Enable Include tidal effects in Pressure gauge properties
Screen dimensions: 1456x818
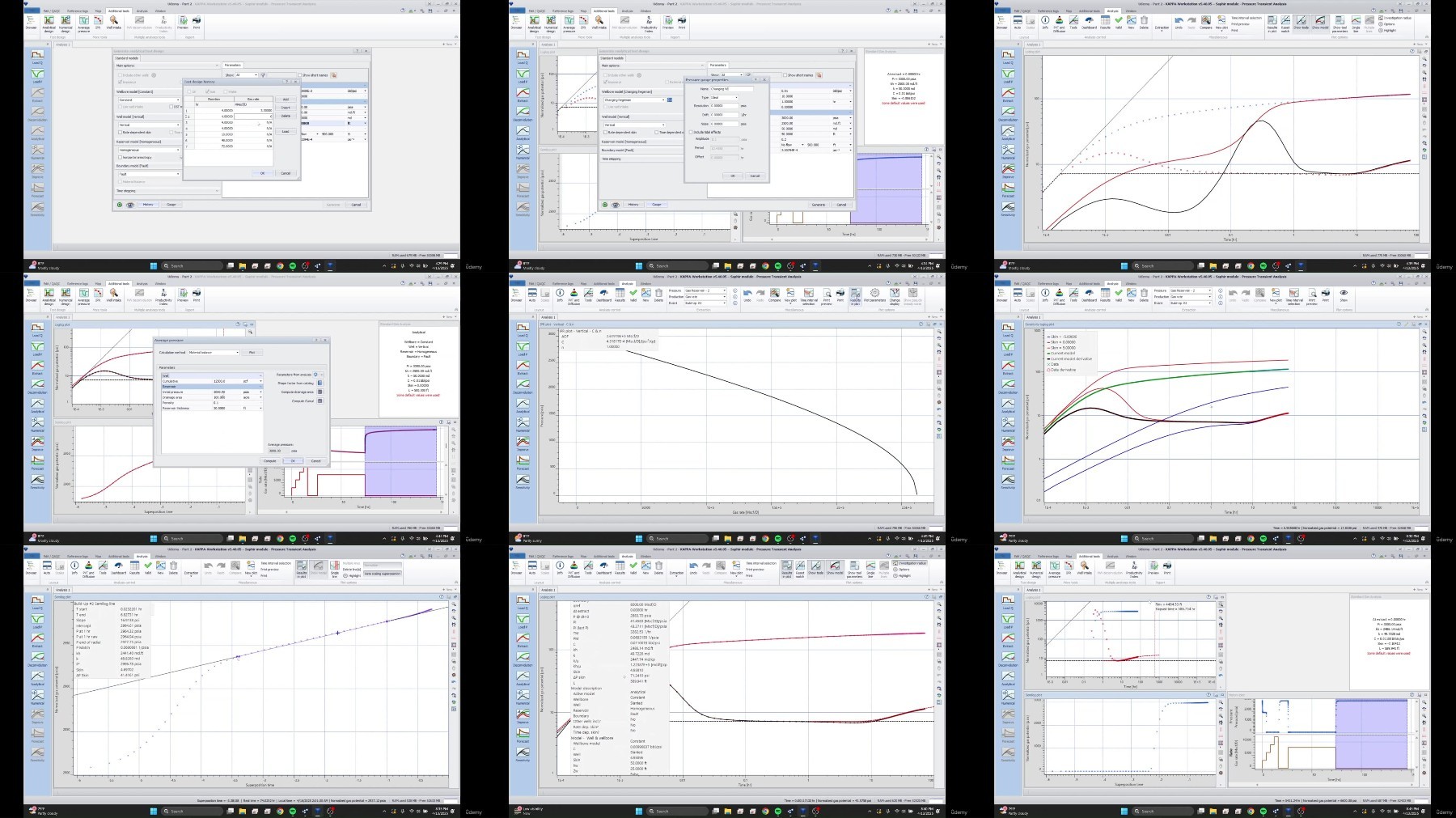691,132
